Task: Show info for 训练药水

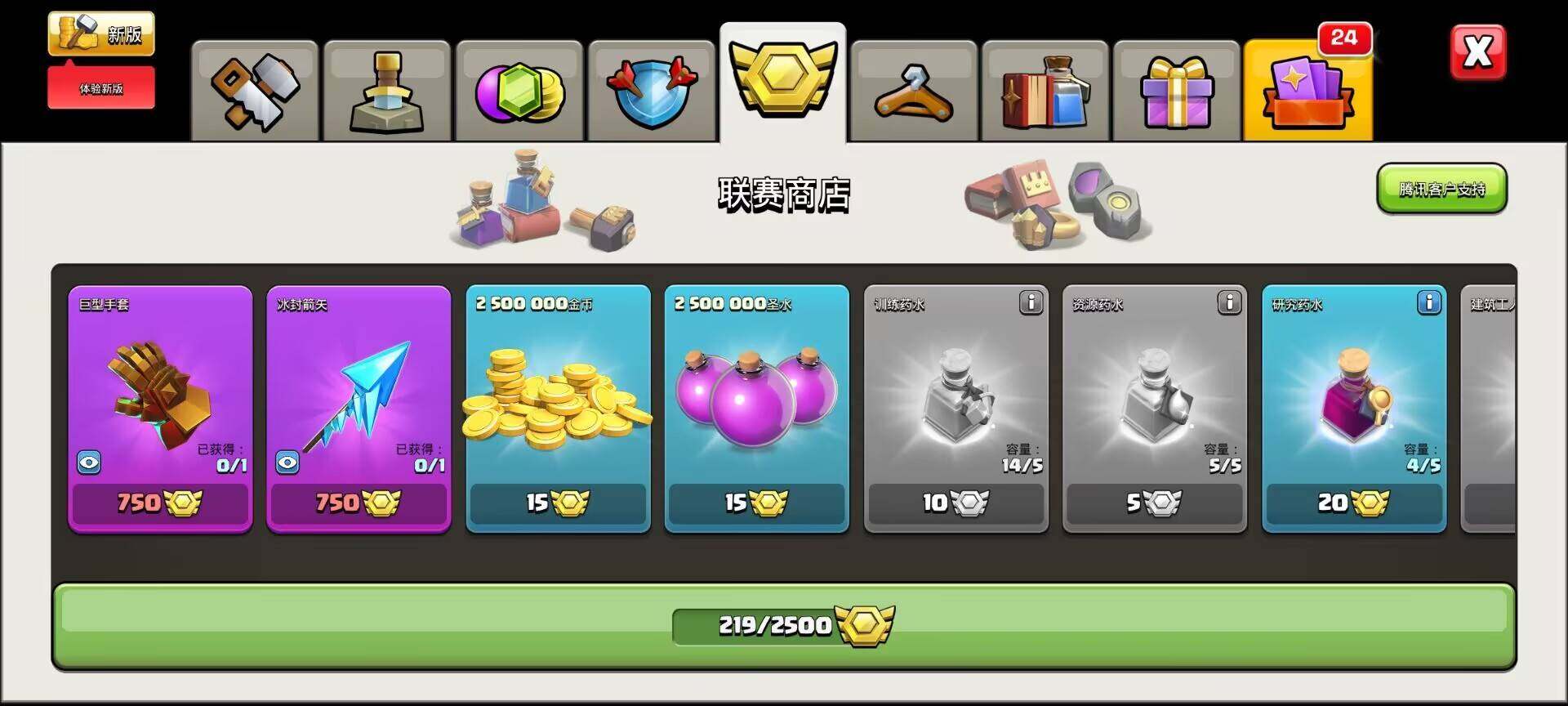Action: 1031,302
